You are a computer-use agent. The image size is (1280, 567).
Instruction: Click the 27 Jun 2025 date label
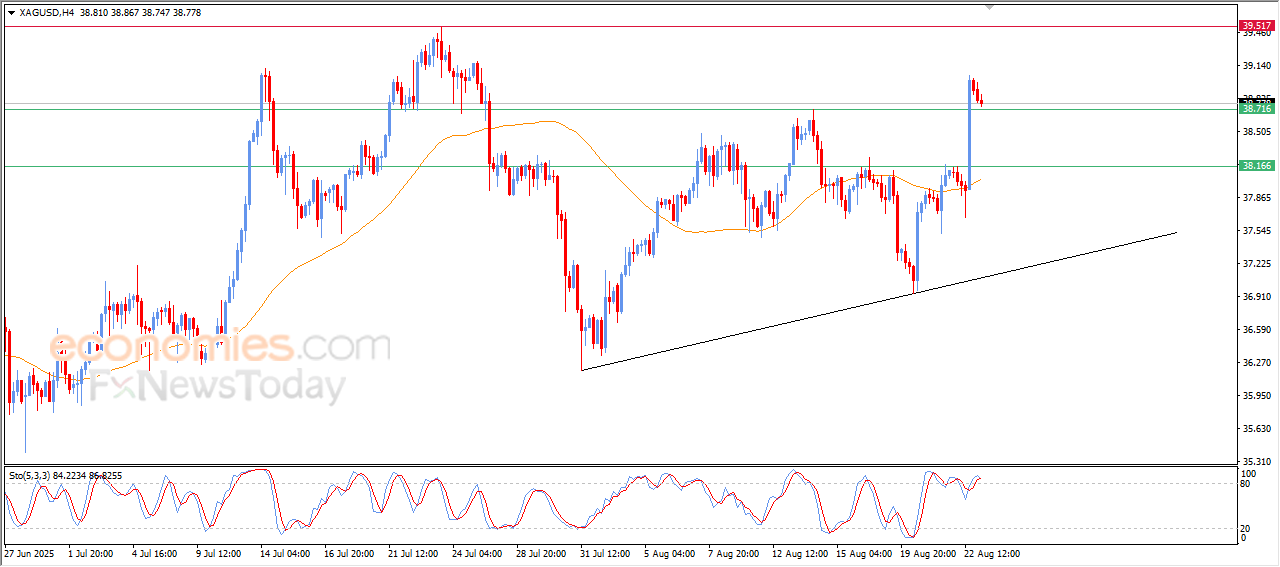point(27,553)
